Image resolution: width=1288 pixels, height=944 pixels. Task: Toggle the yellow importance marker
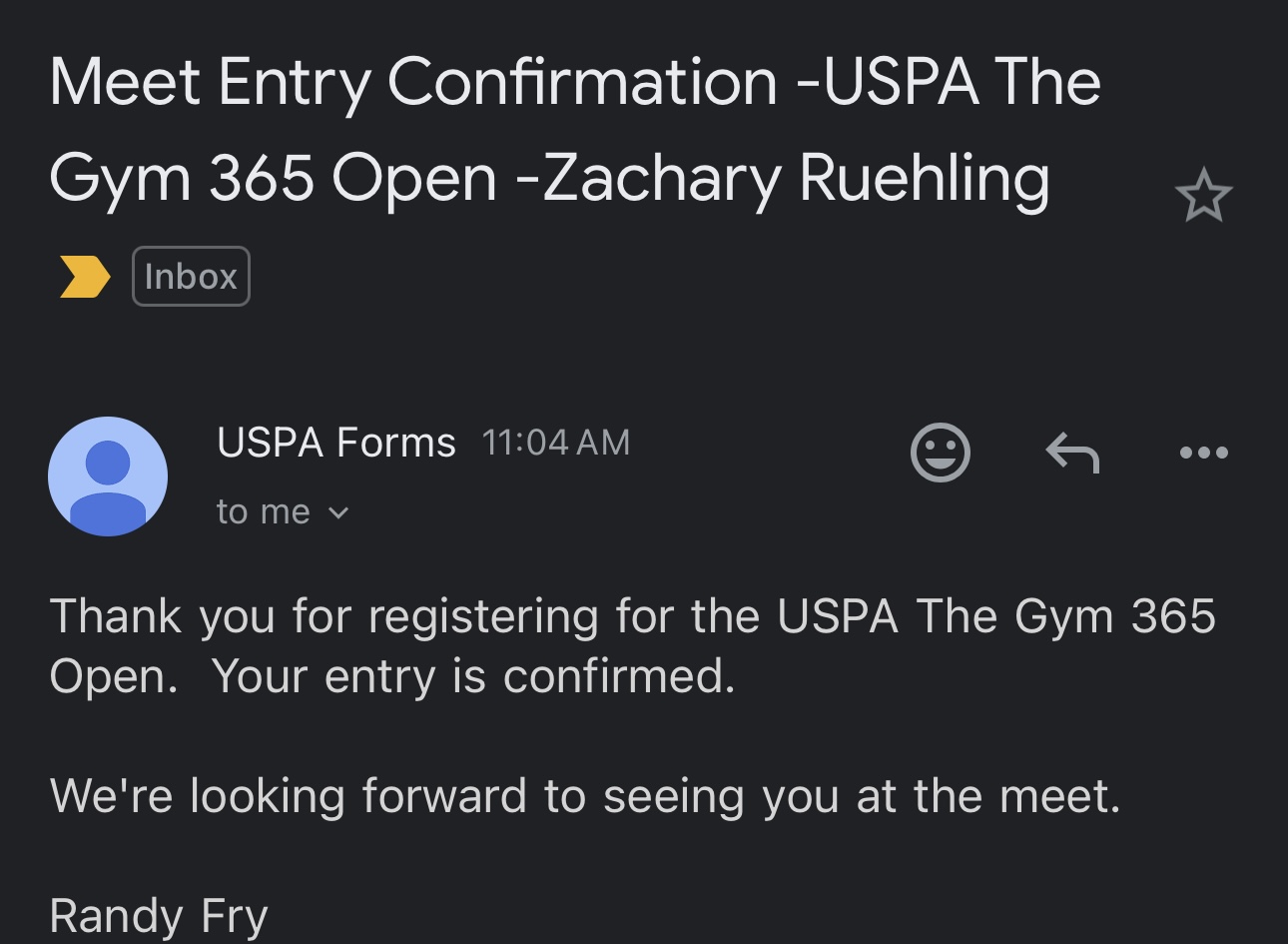click(x=84, y=277)
